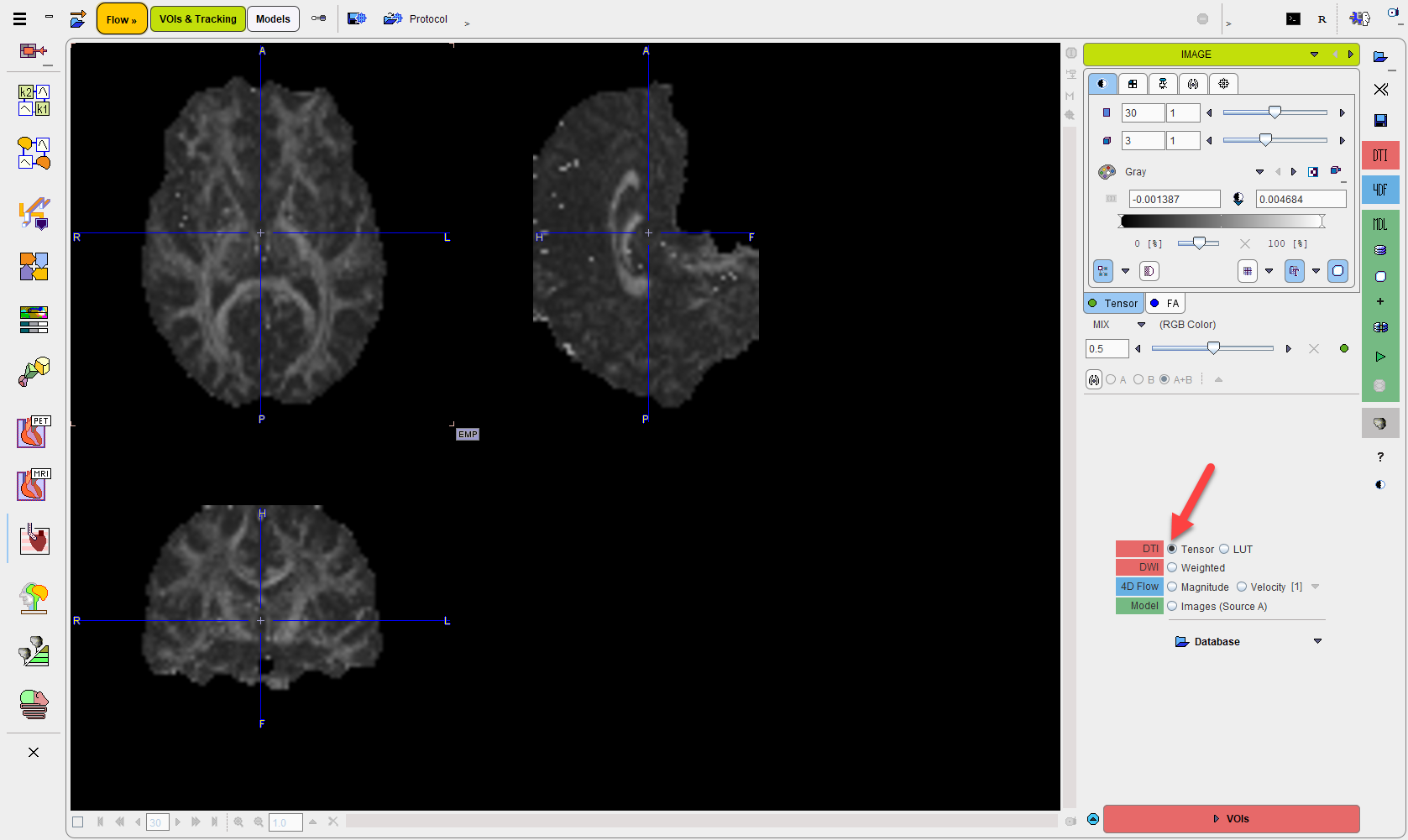The height and width of the screenshot is (840, 1408).
Task: Open the PET cardiac tool
Action: click(34, 432)
